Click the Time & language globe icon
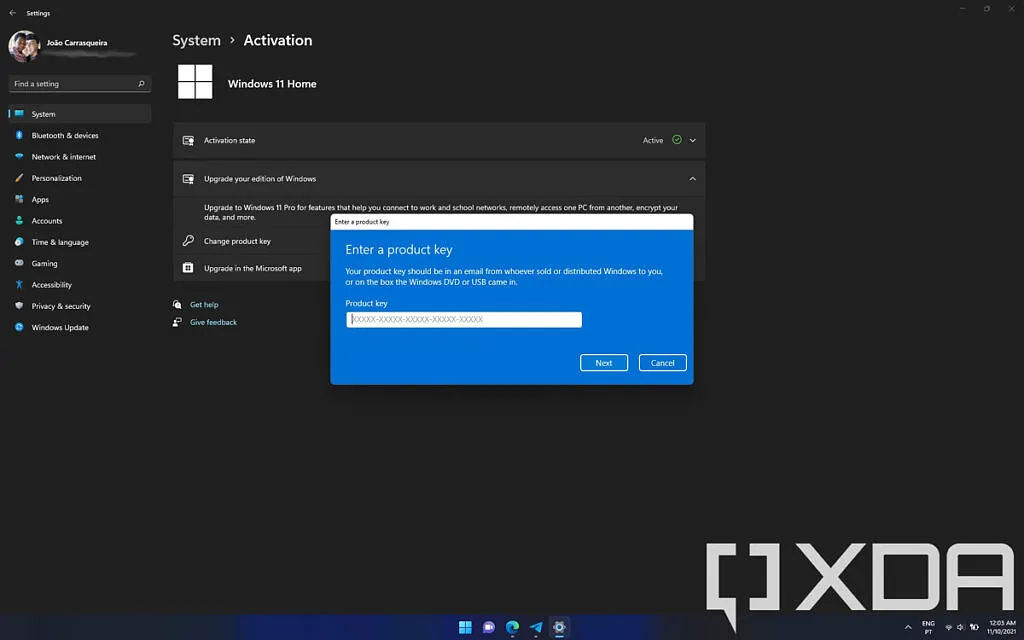 point(19,242)
